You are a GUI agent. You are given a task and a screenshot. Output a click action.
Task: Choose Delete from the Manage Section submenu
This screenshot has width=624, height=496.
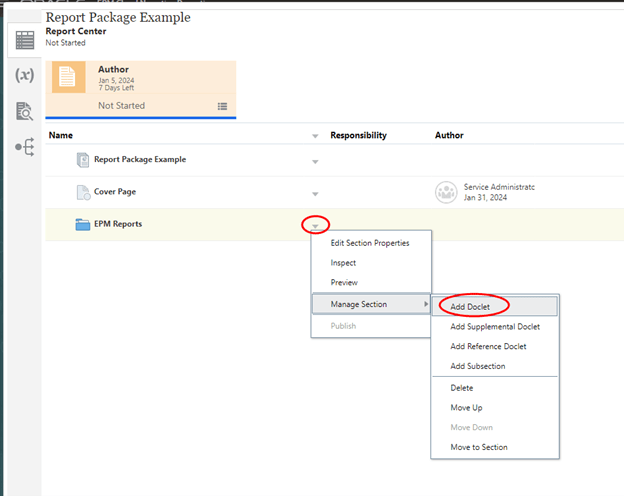point(462,388)
